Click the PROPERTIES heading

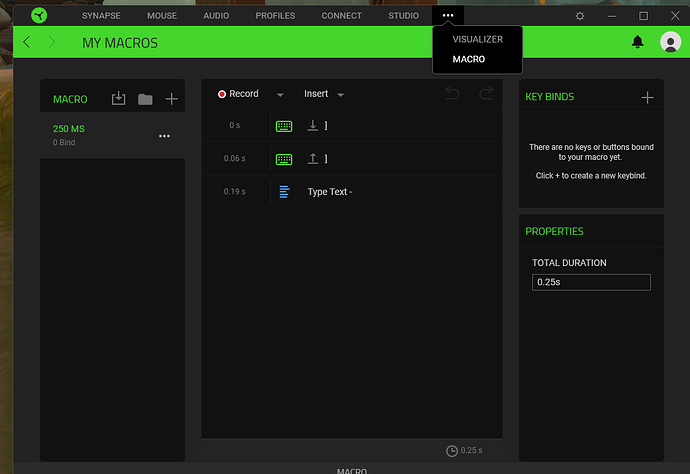[x=554, y=231]
